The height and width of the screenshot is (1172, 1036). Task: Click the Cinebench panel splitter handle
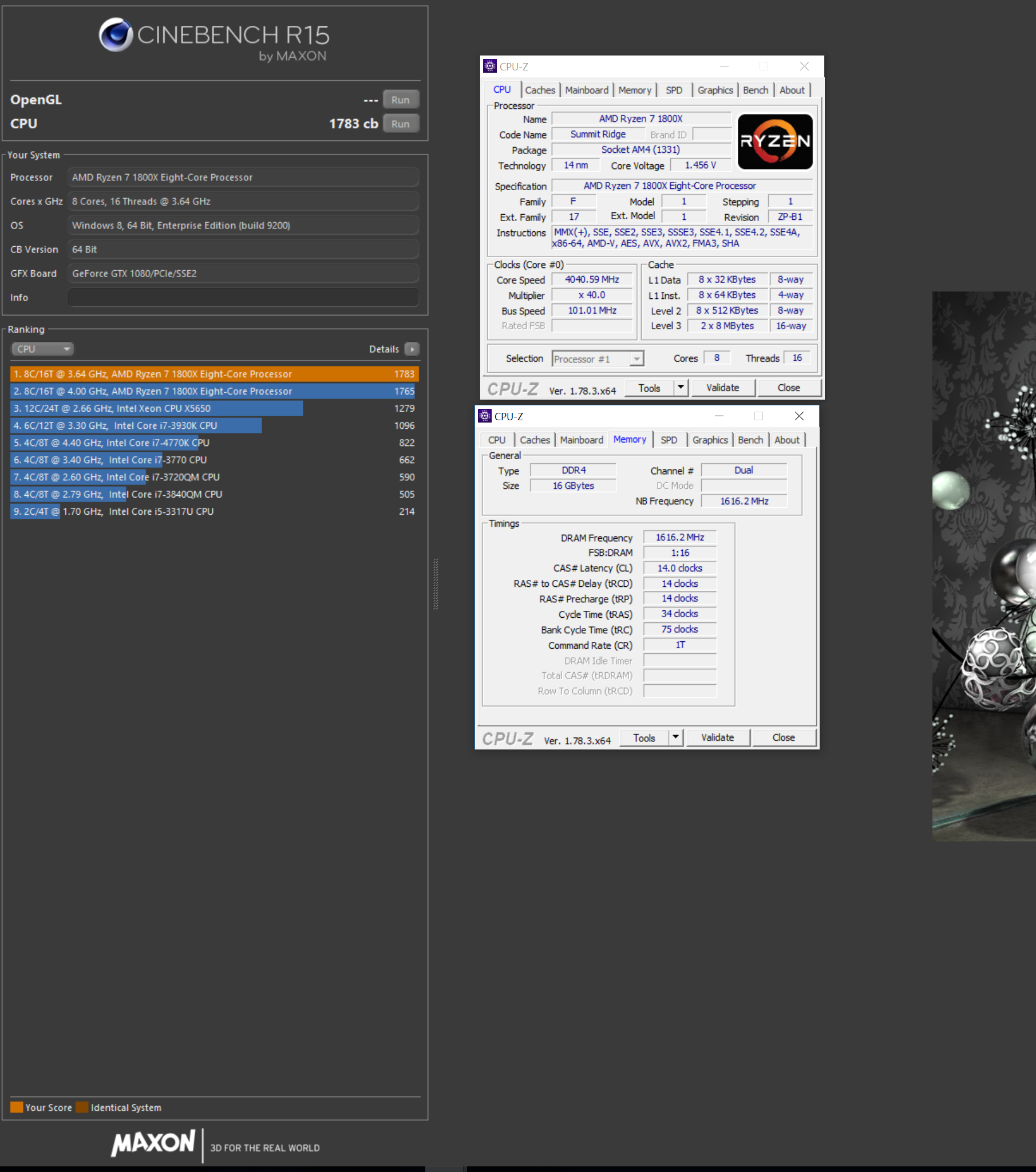[x=436, y=583]
